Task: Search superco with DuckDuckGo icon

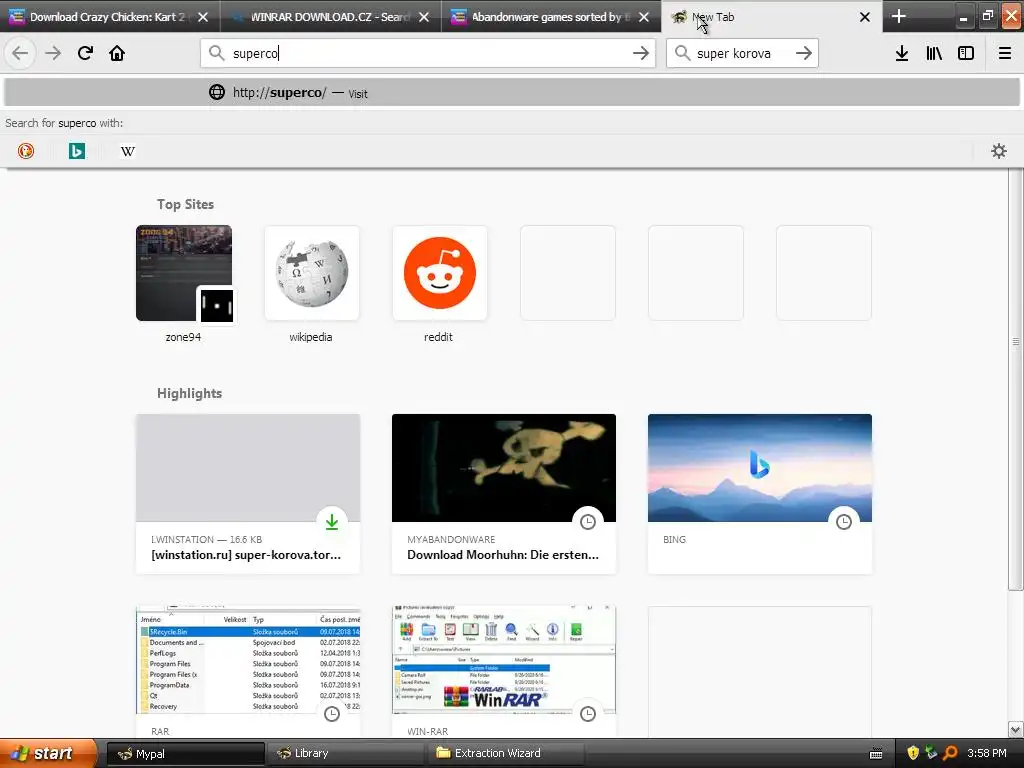Action: coord(25,151)
